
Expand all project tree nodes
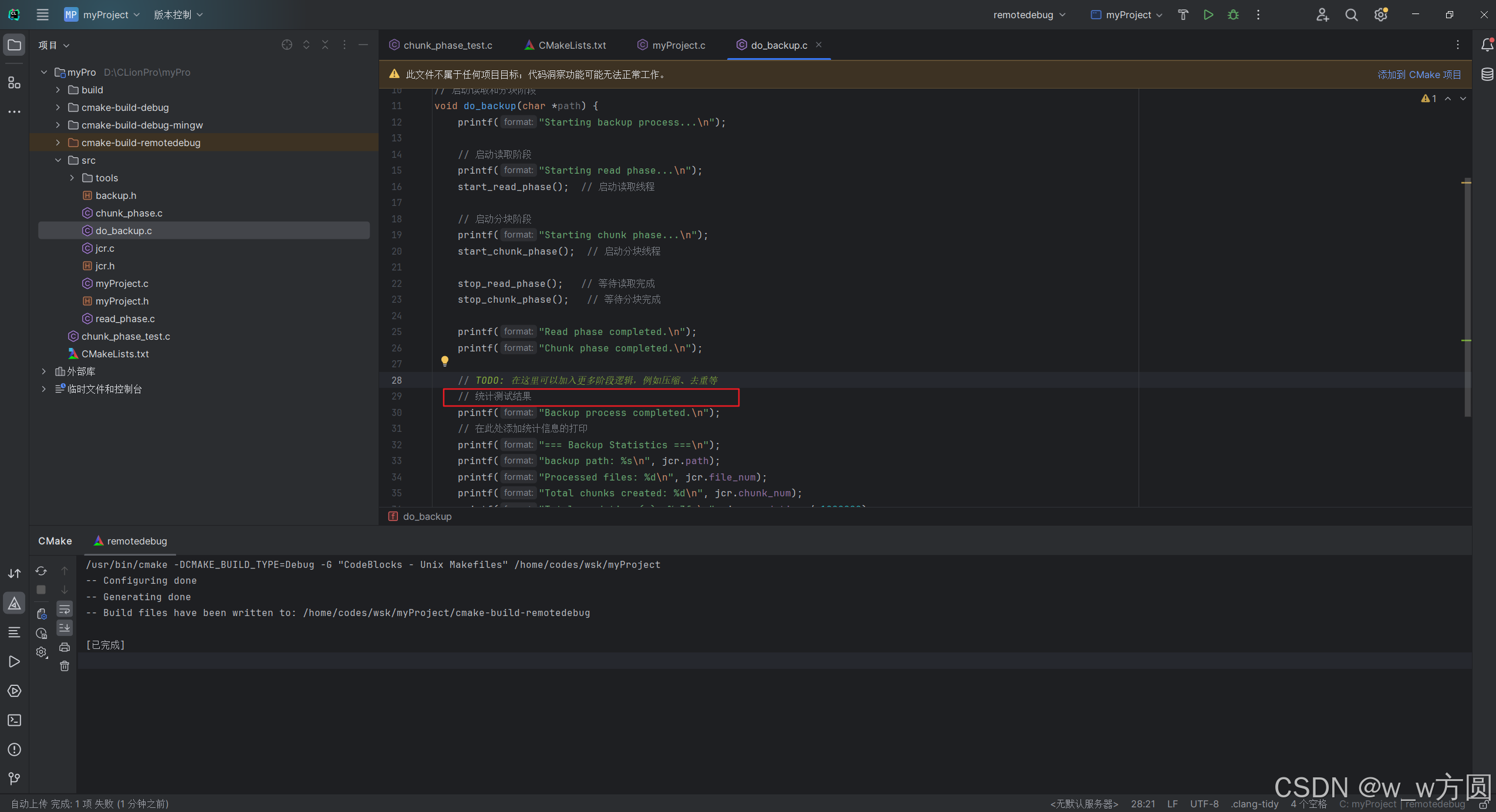point(306,45)
